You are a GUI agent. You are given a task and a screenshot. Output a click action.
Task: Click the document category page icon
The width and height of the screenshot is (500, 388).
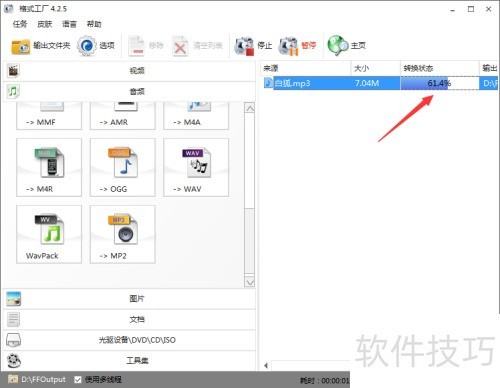pos(13,319)
